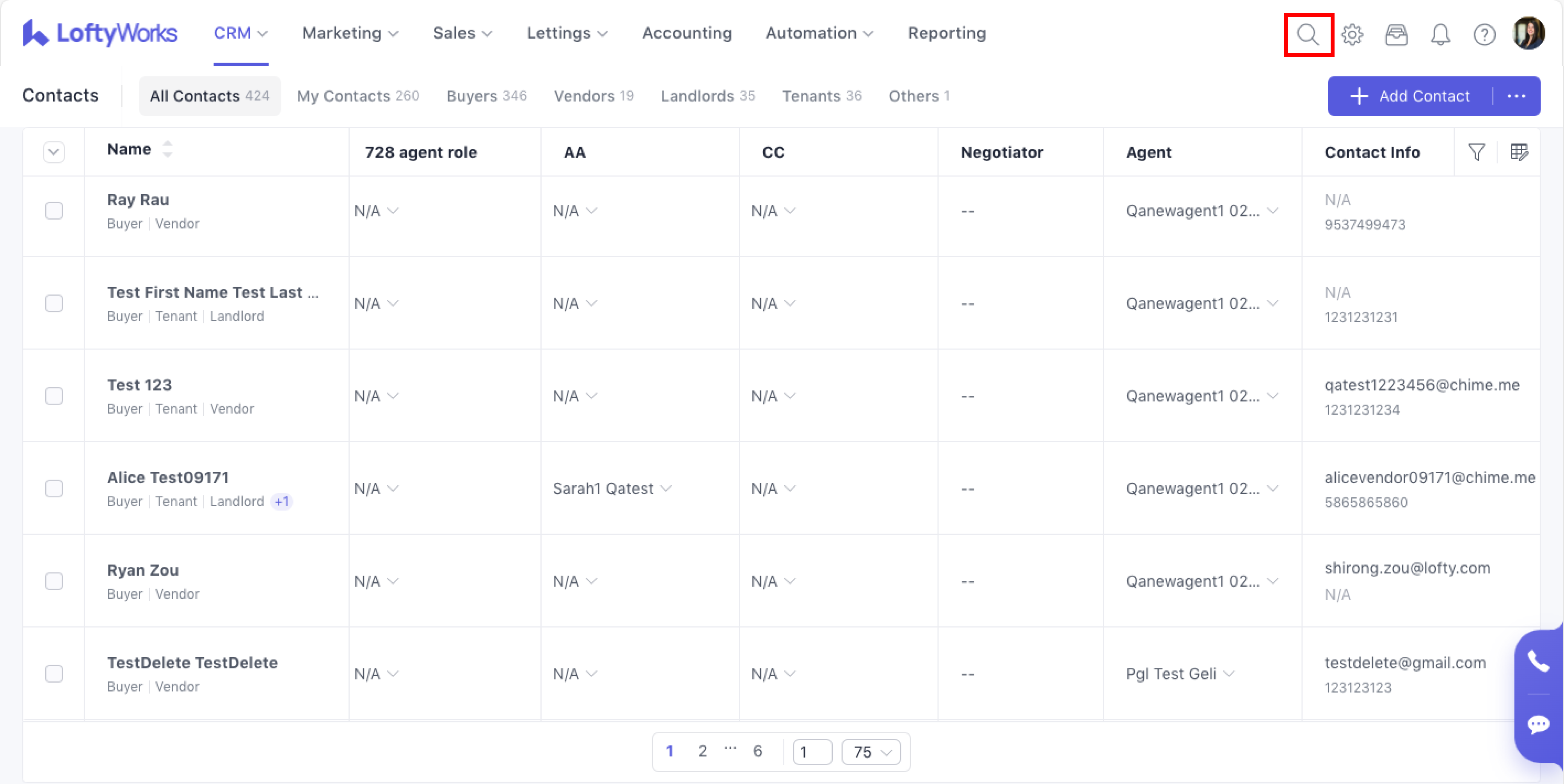Open the inbox tray icon
This screenshot has height=784, width=1564.
[x=1396, y=35]
